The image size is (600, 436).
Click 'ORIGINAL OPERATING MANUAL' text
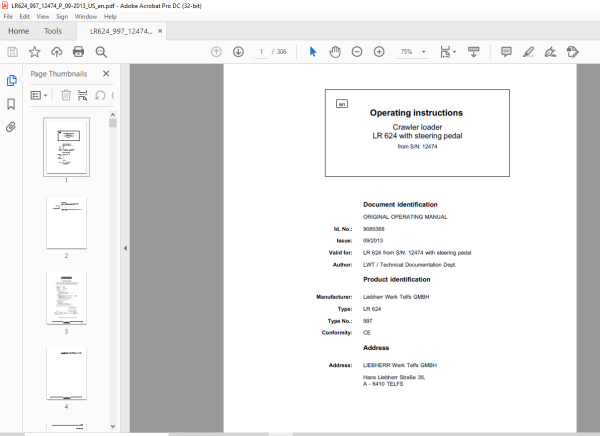click(x=405, y=217)
